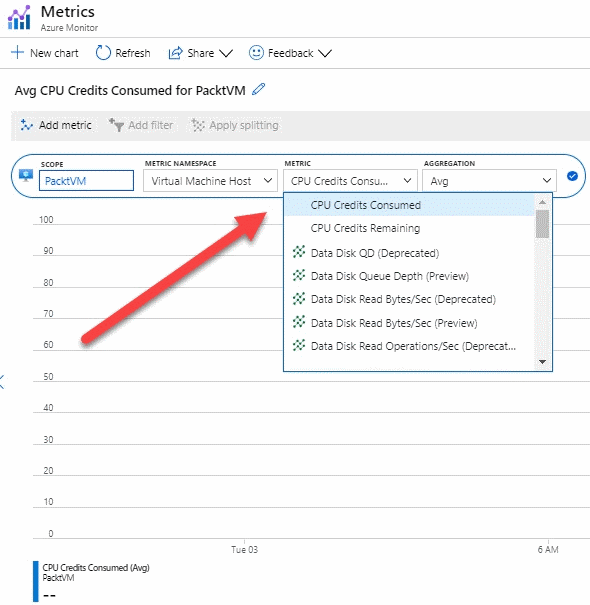The image size is (590, 605).
Task: Expand the Aggregation Avg dropdown
Action: tap(489, 181)
